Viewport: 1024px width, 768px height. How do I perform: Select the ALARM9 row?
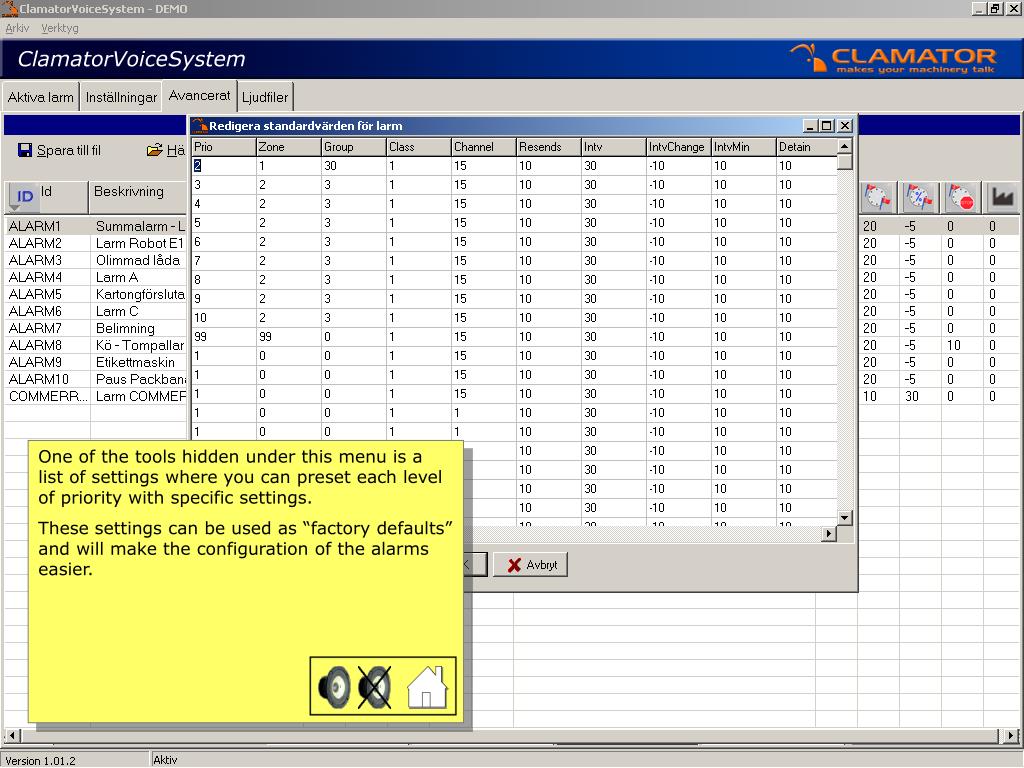click(96, 362)
